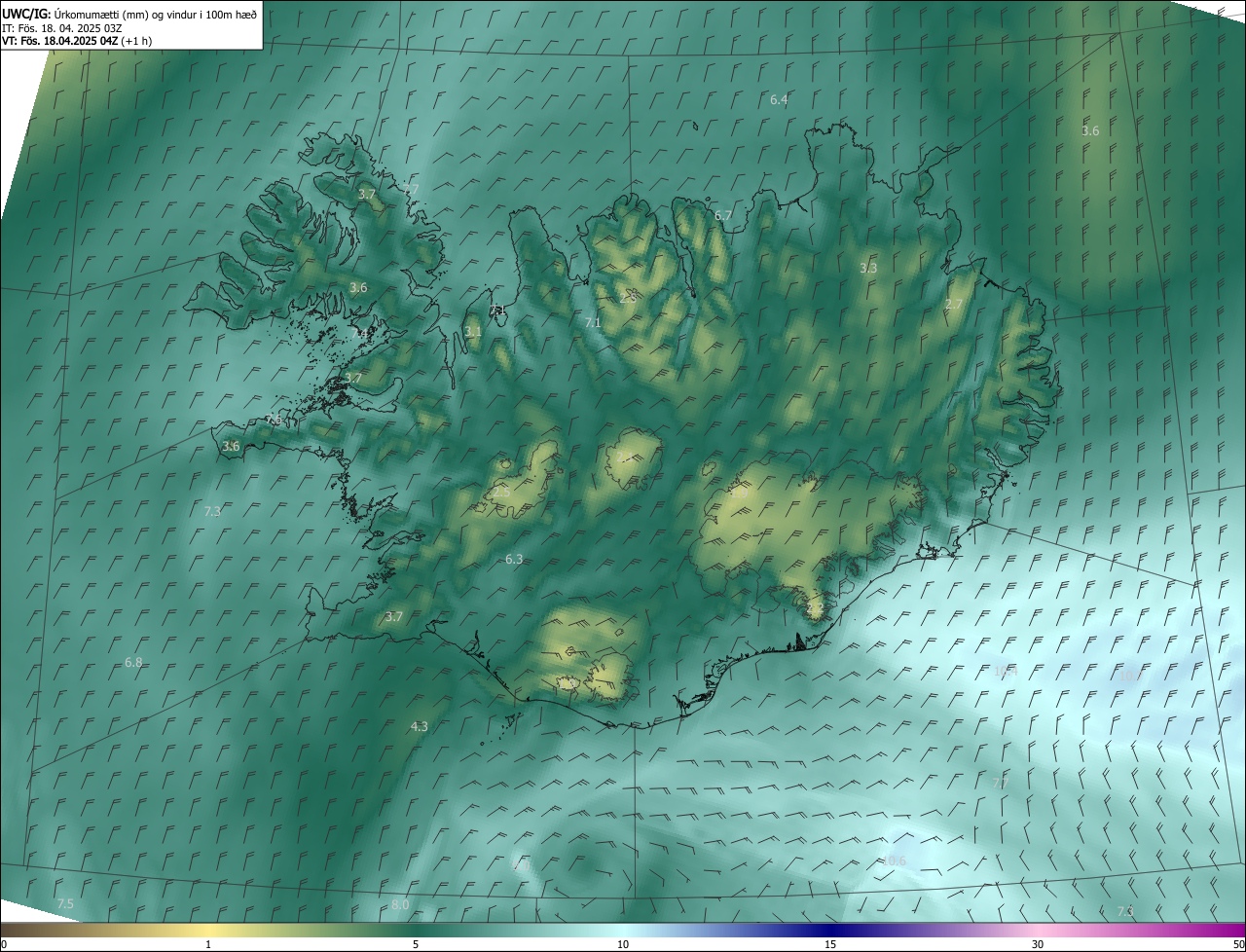Click the 6.4 value label on the map
This screenshot has width=1246, height=952.
click(x=779, y=99)
